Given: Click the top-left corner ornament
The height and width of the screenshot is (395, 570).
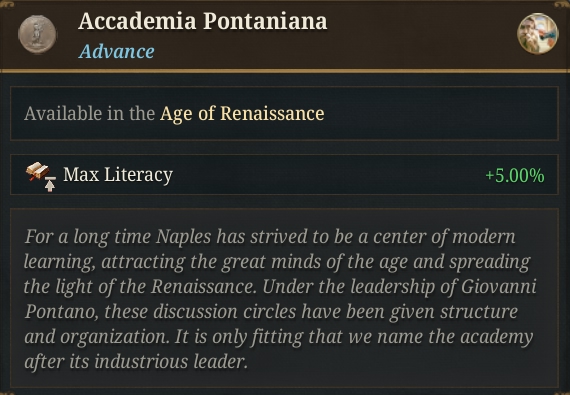Looking at the screenshot, I should [x=7, y=4].
